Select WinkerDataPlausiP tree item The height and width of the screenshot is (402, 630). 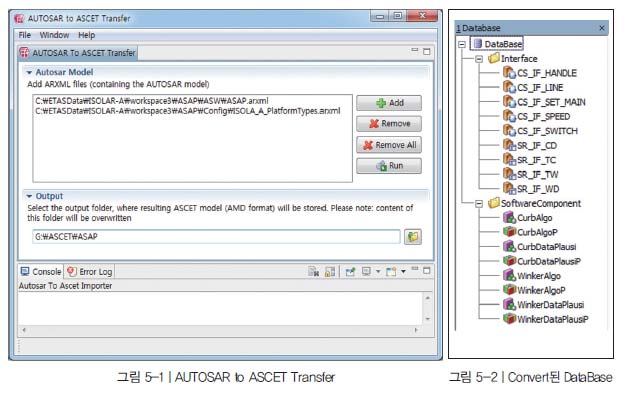[546, 319]
